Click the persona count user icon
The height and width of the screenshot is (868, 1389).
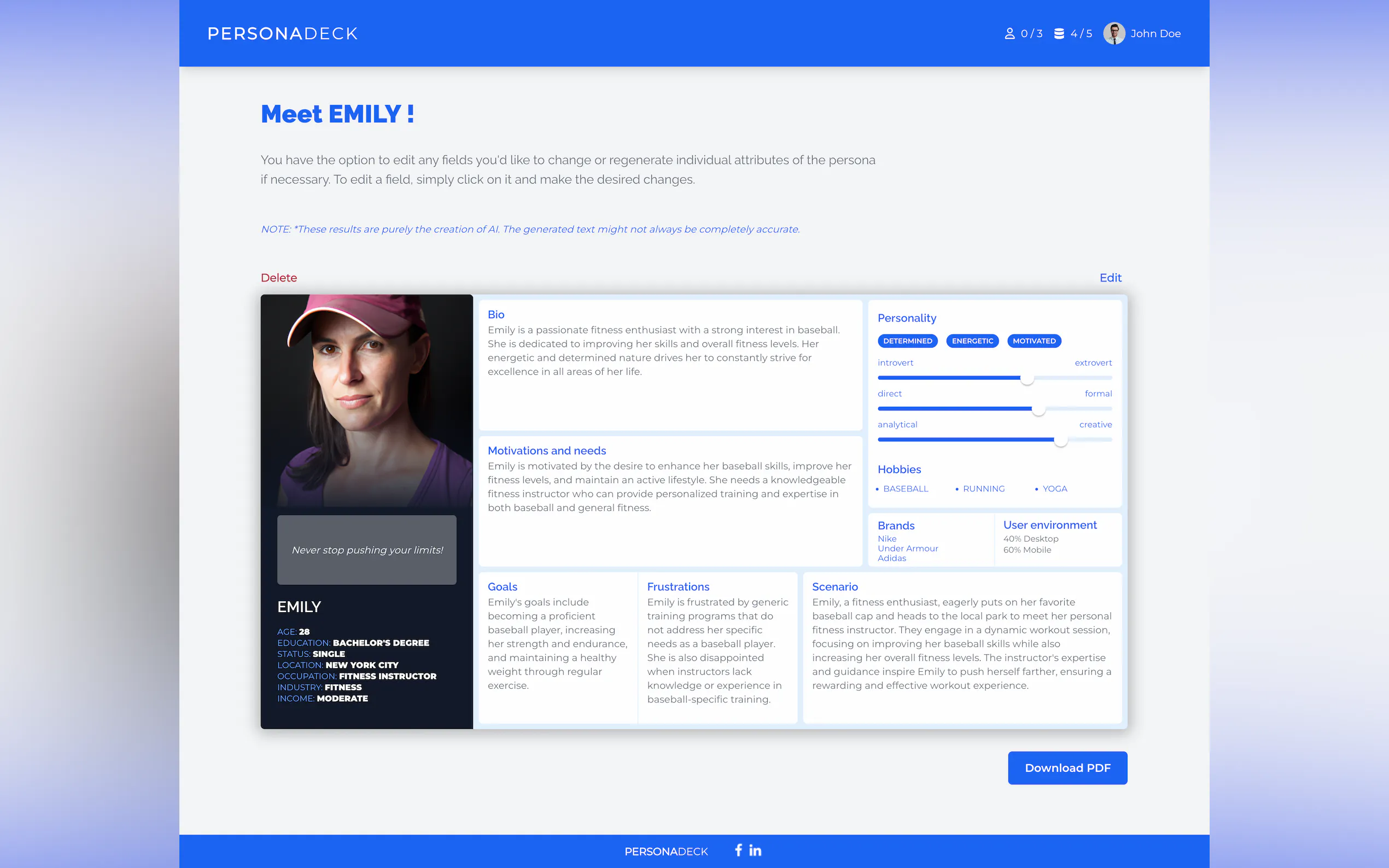(x=1009, y=34)
